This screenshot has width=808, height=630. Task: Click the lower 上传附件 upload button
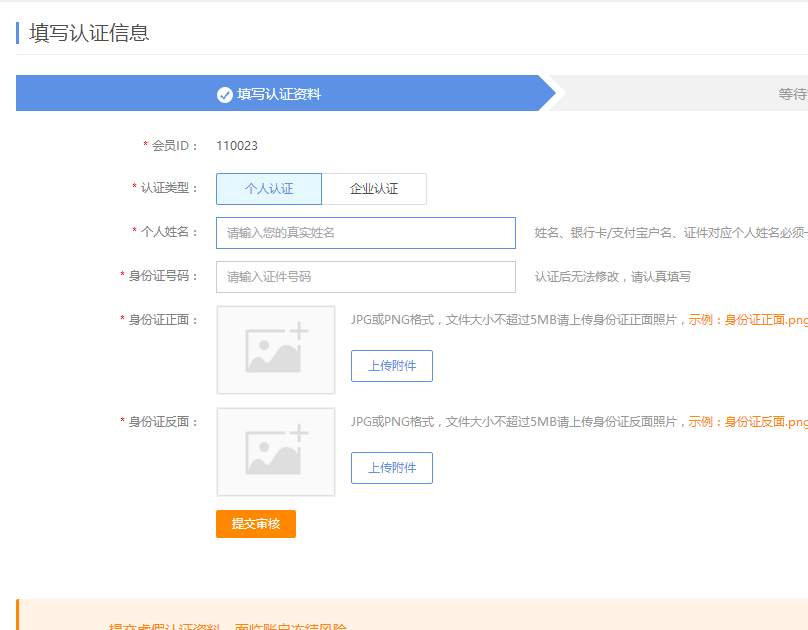(391, 467)
